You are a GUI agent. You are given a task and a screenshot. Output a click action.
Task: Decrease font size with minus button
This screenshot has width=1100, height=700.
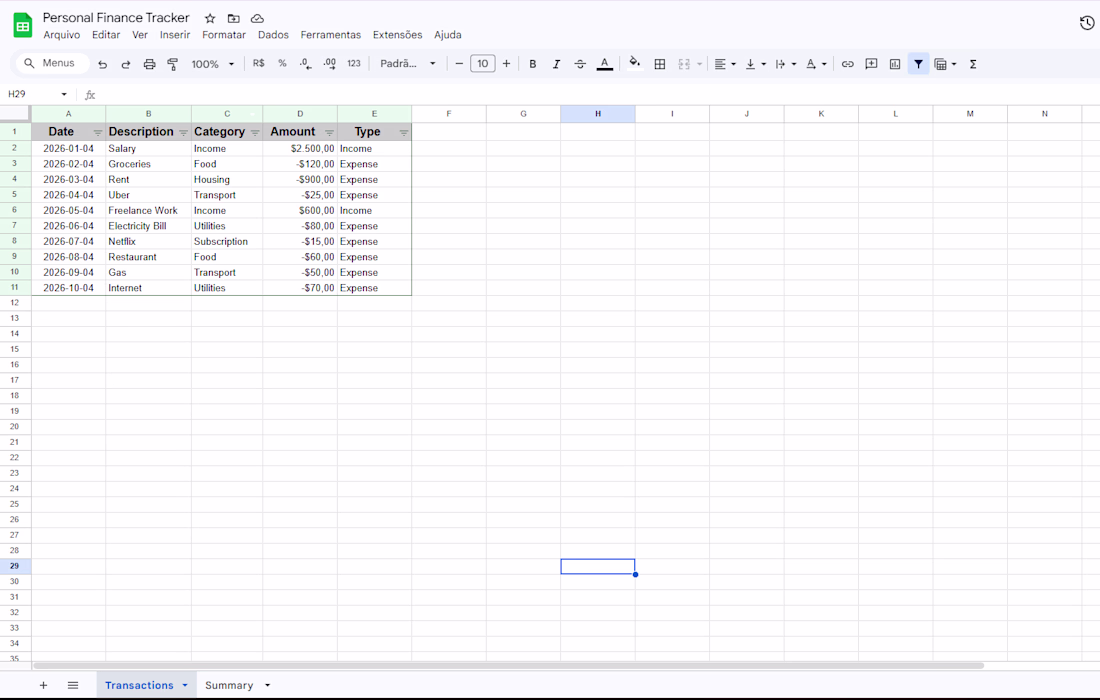[x=459, y=63]
